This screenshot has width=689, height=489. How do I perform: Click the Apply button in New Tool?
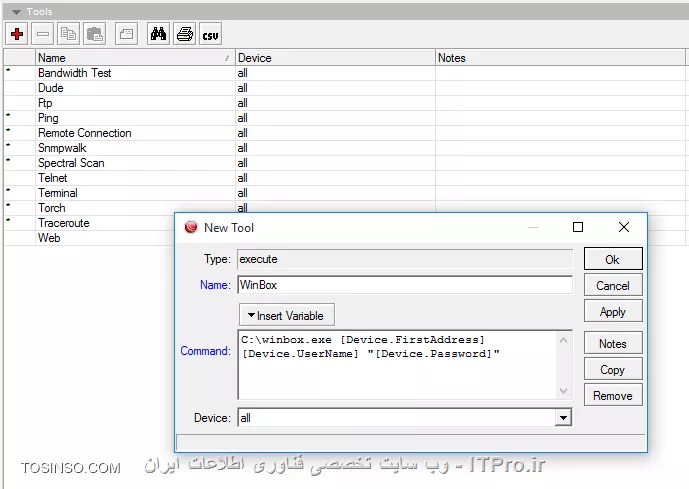point(613,312)
